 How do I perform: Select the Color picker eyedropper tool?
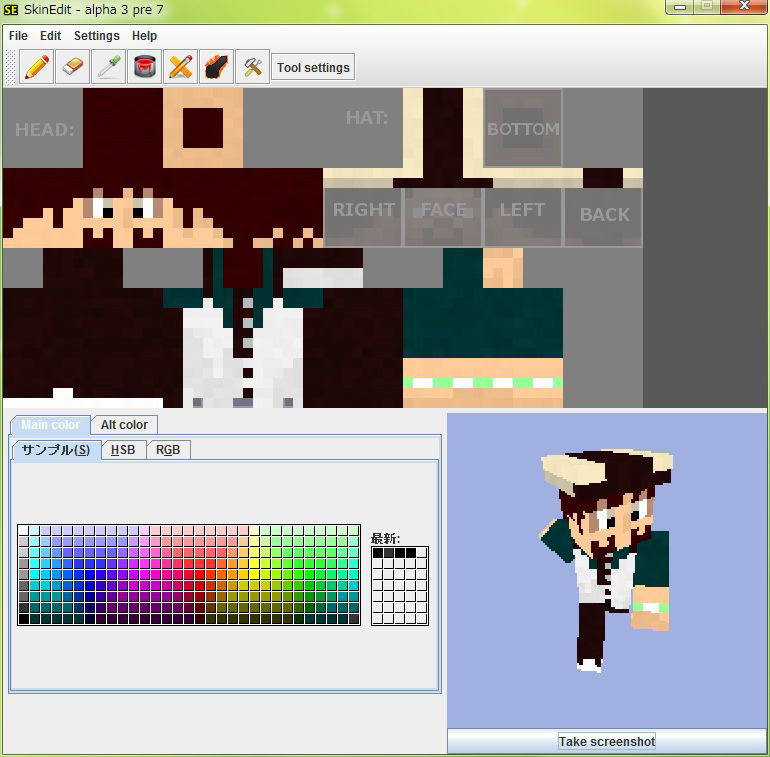click(108, 67)
